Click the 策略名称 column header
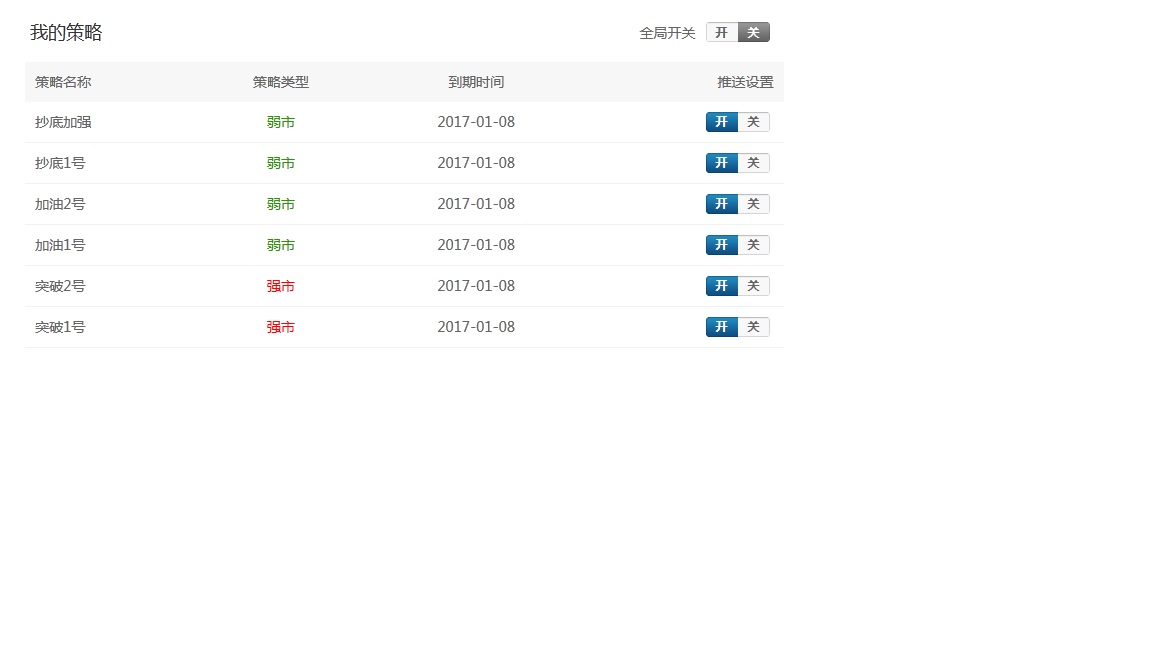This screenshot has height=648, width=1152. coord(63,82)
